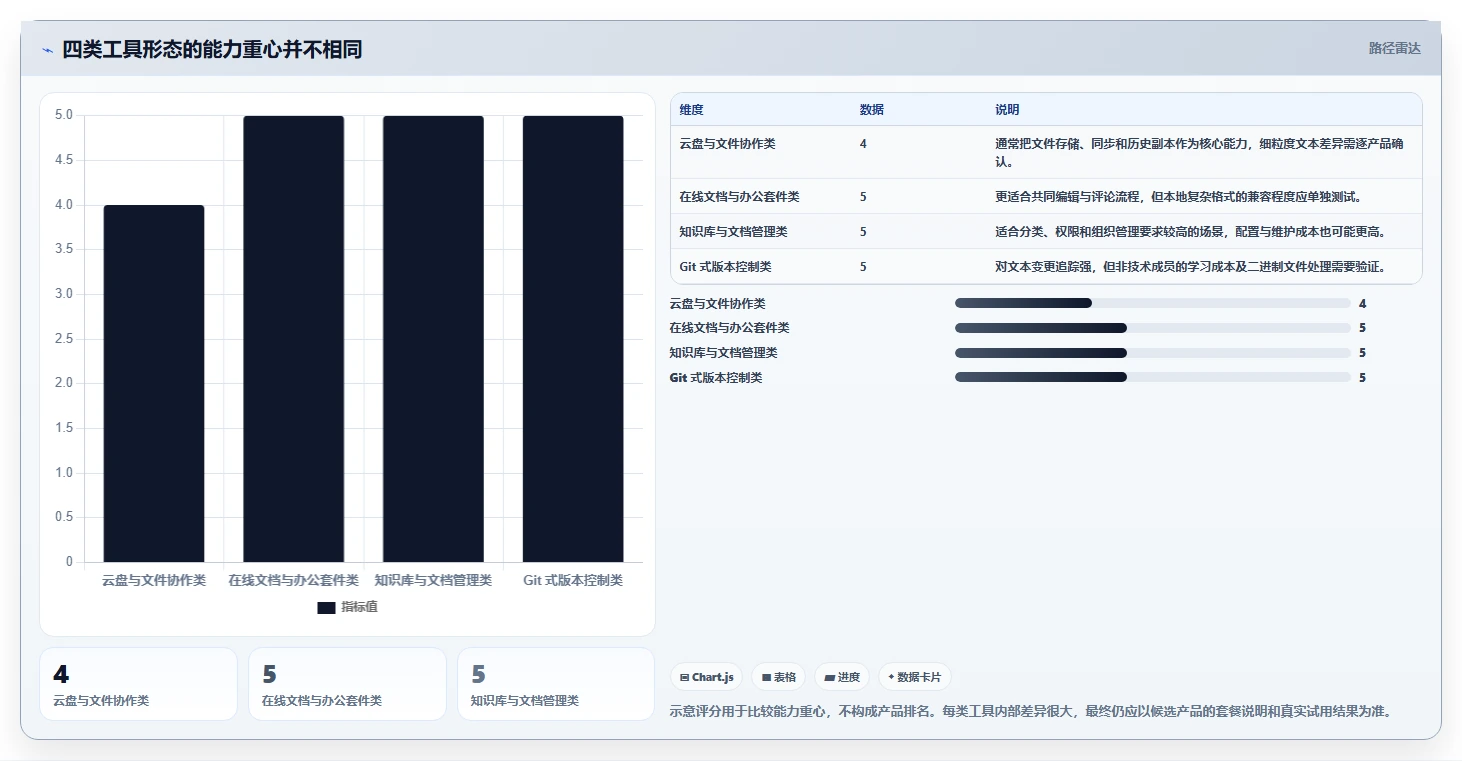Screen dimensions: 1462x761
Task: Click the lightning icon beside the title
Action: click(48, 50)
